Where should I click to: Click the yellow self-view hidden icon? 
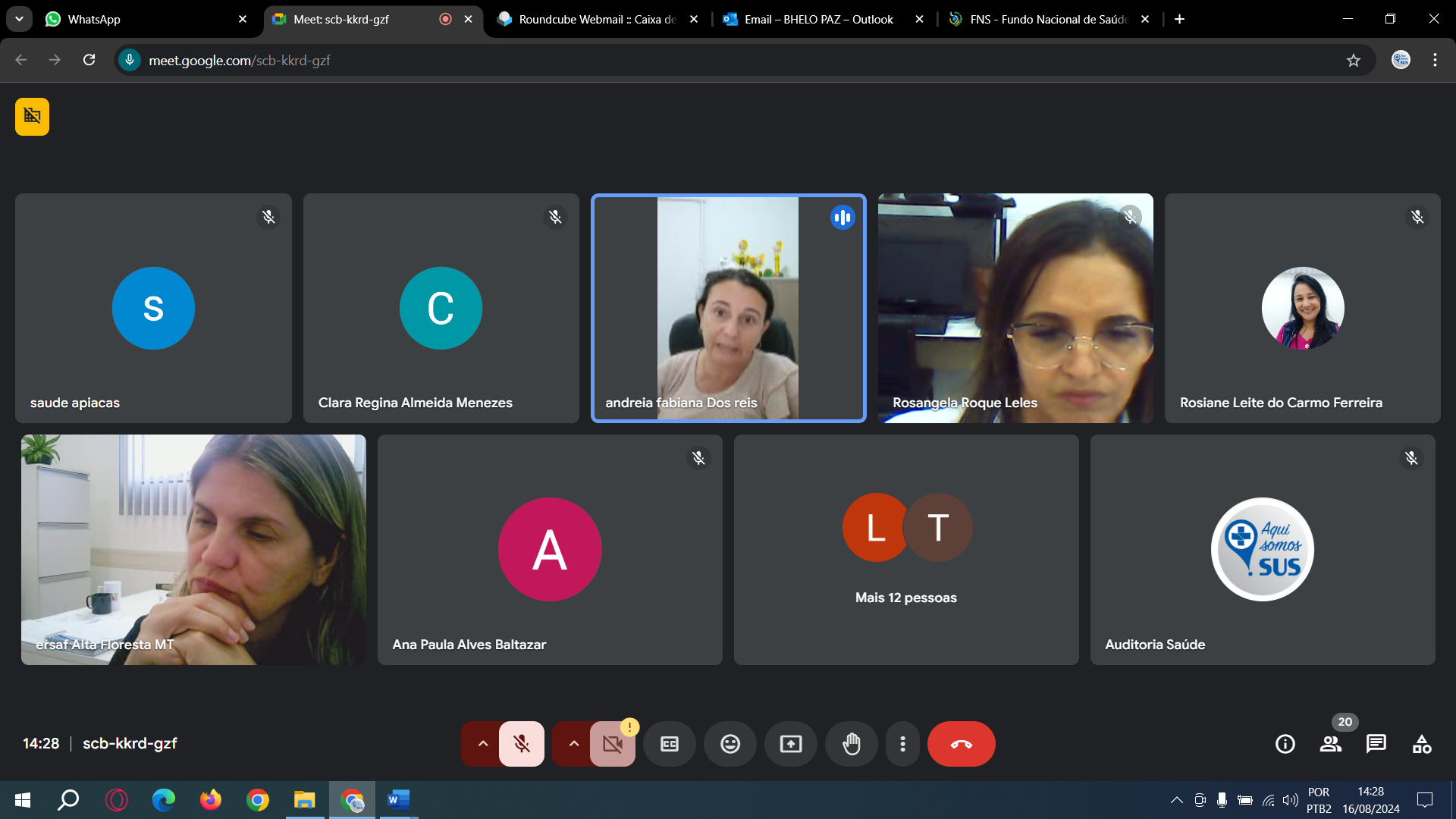(32, 117)
